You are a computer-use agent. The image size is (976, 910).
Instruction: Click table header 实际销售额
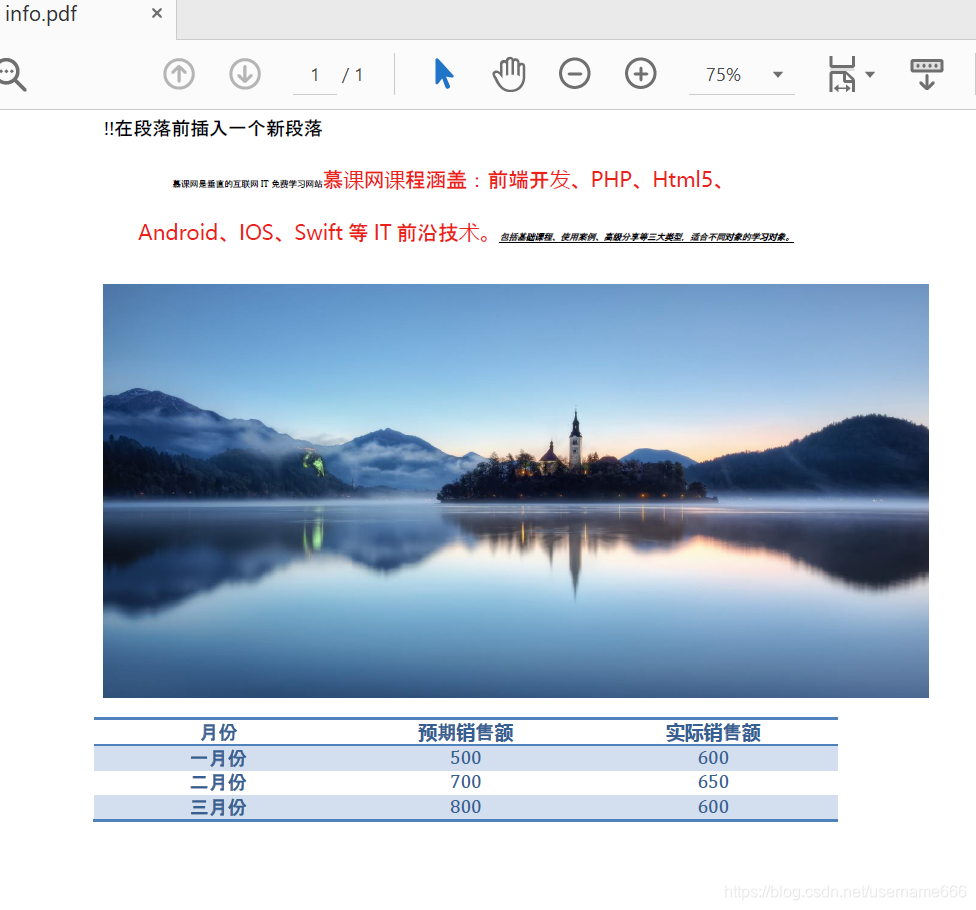(713, 733)
